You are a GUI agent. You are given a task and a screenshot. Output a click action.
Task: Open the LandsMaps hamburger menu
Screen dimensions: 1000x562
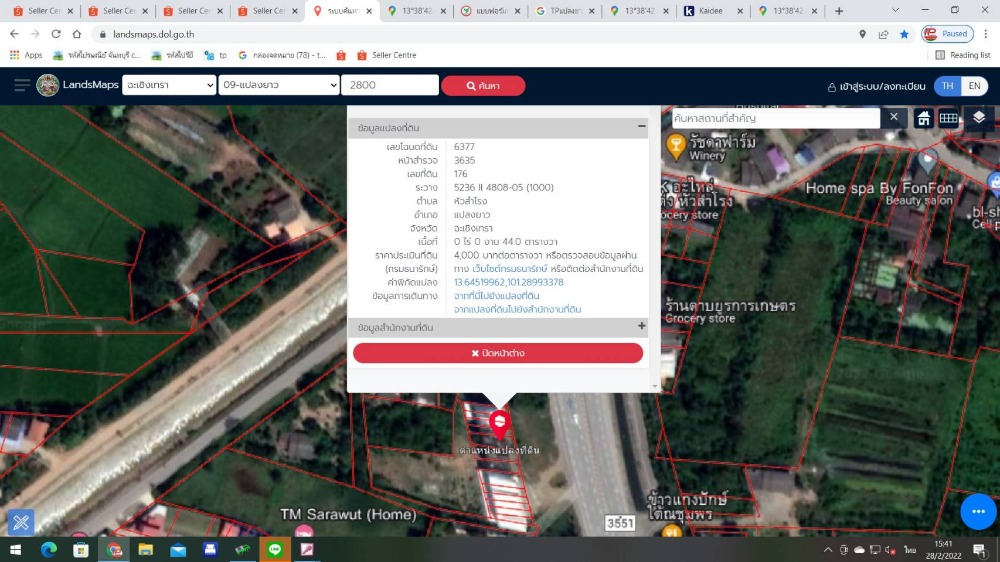[22, 85]
